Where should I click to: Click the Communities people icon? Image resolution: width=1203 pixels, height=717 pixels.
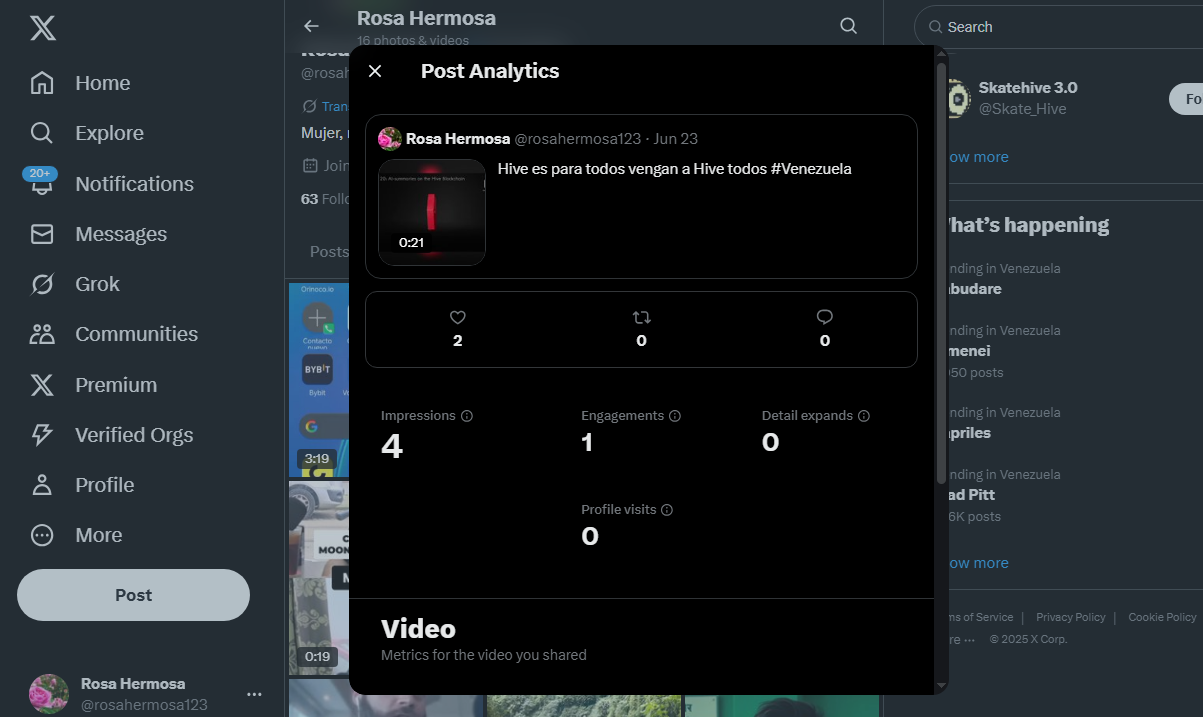[42, 334]
